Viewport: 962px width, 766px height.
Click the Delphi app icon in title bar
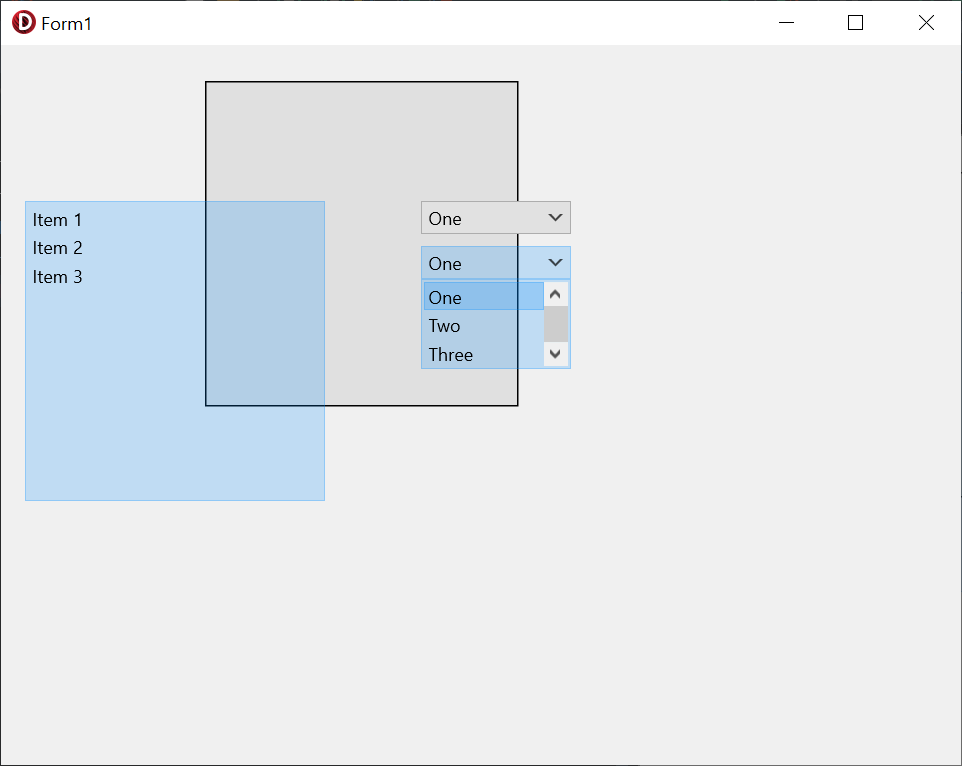pos(23,23)
